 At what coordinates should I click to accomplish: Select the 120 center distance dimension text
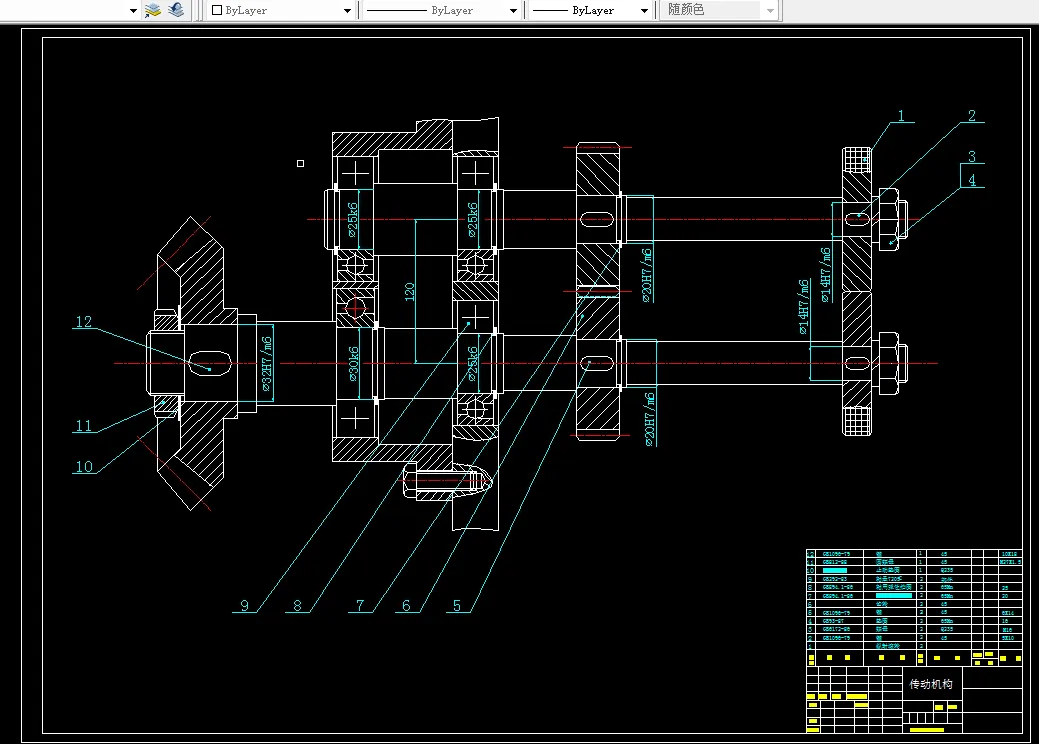coord(409,292)
